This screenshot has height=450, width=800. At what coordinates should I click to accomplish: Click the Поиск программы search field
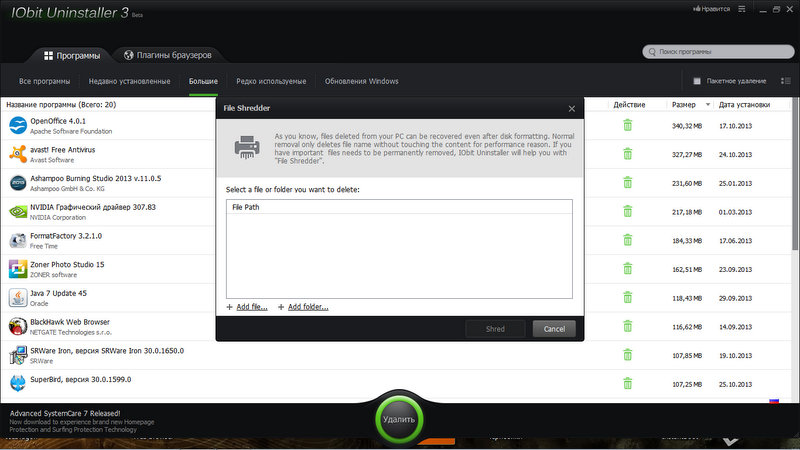tap(718, 52)
